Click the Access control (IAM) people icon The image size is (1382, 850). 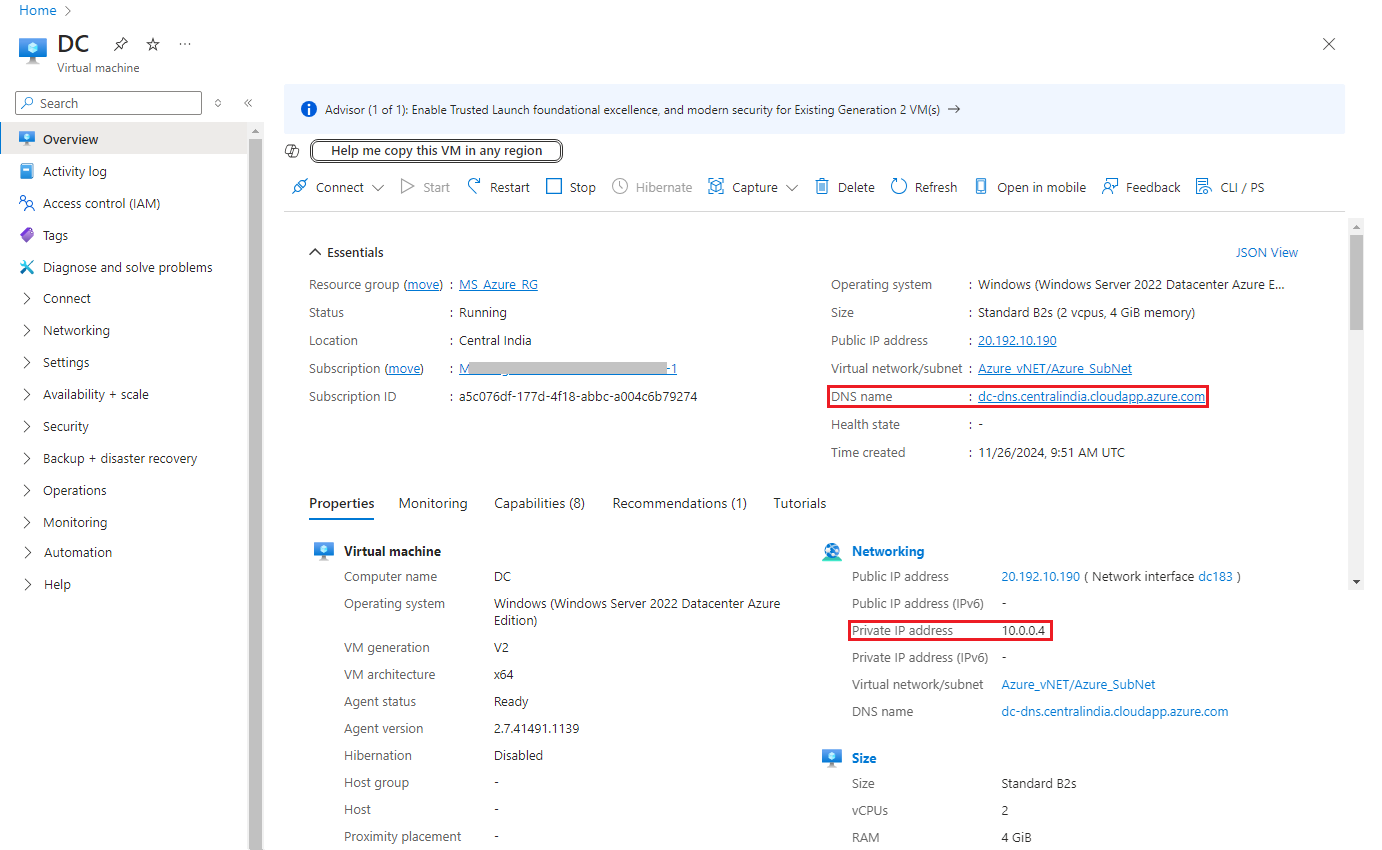27,203
